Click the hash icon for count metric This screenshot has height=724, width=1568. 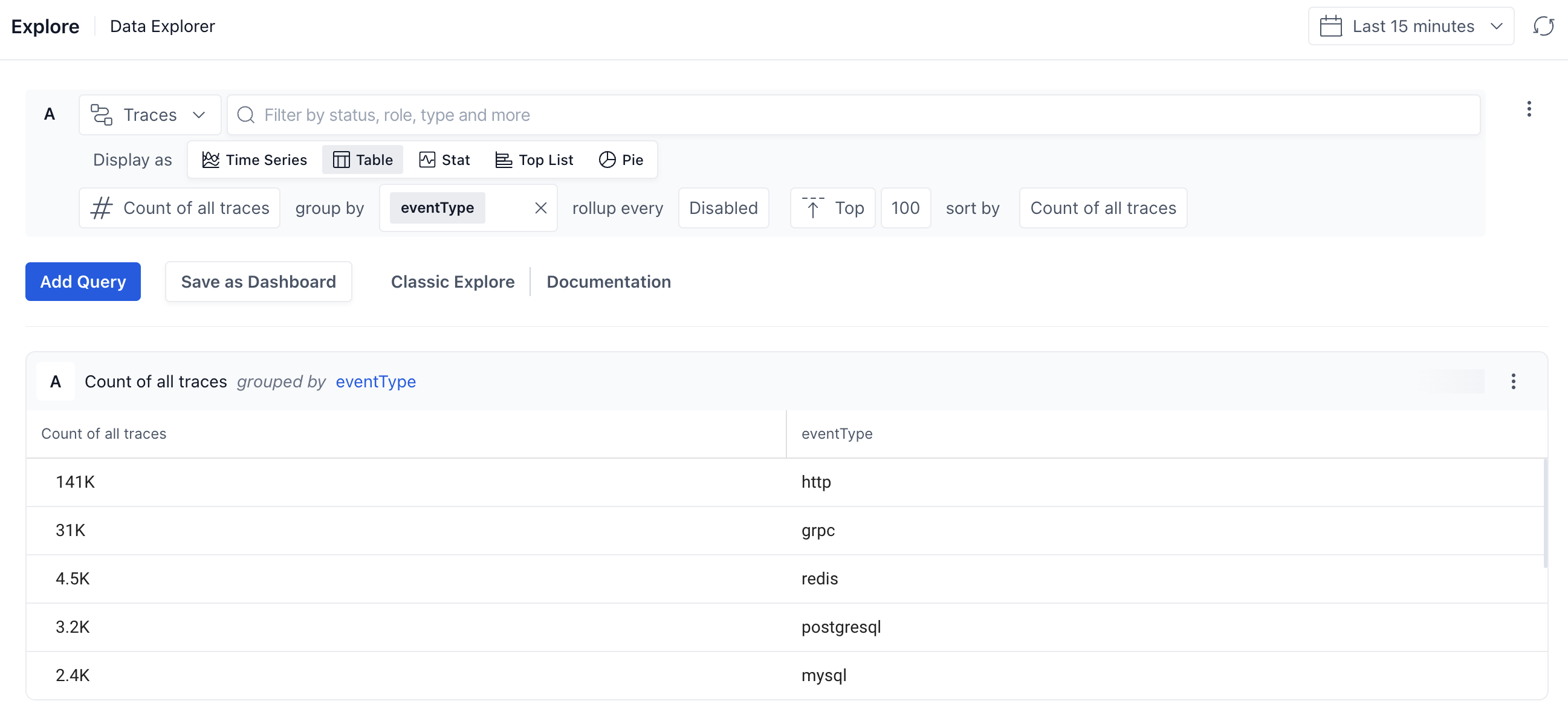[x=102, y=208]
